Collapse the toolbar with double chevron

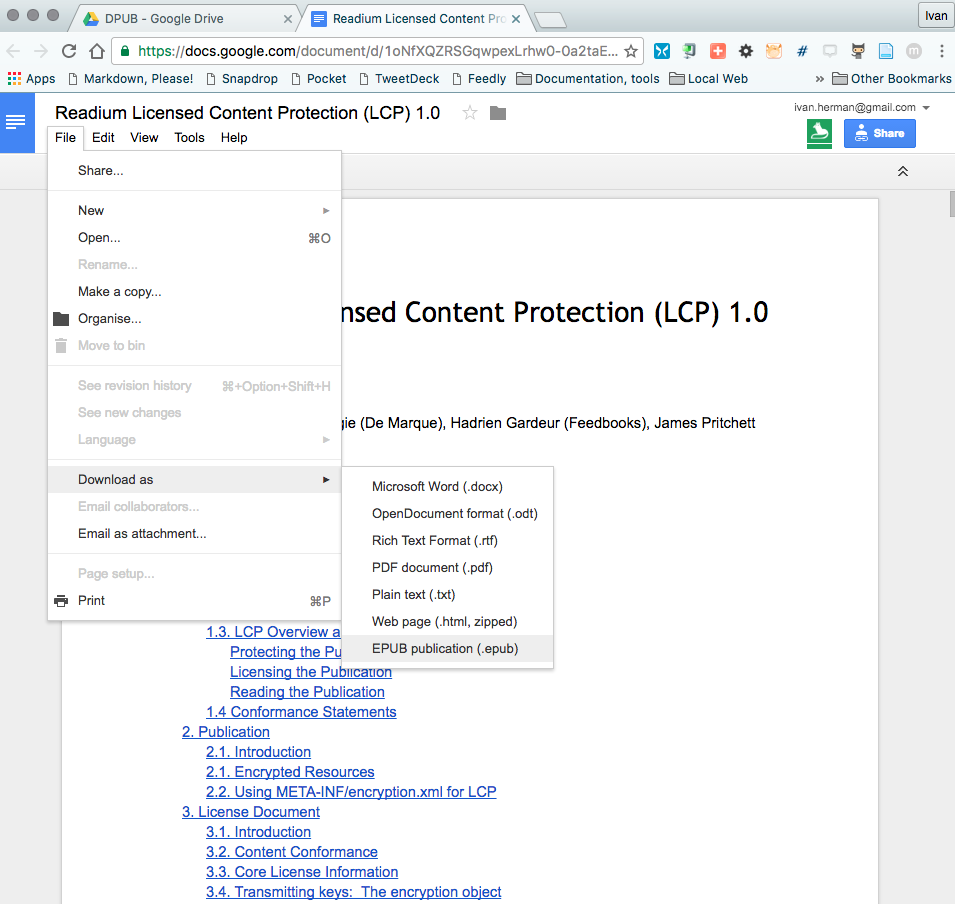[x=903, y=172]
